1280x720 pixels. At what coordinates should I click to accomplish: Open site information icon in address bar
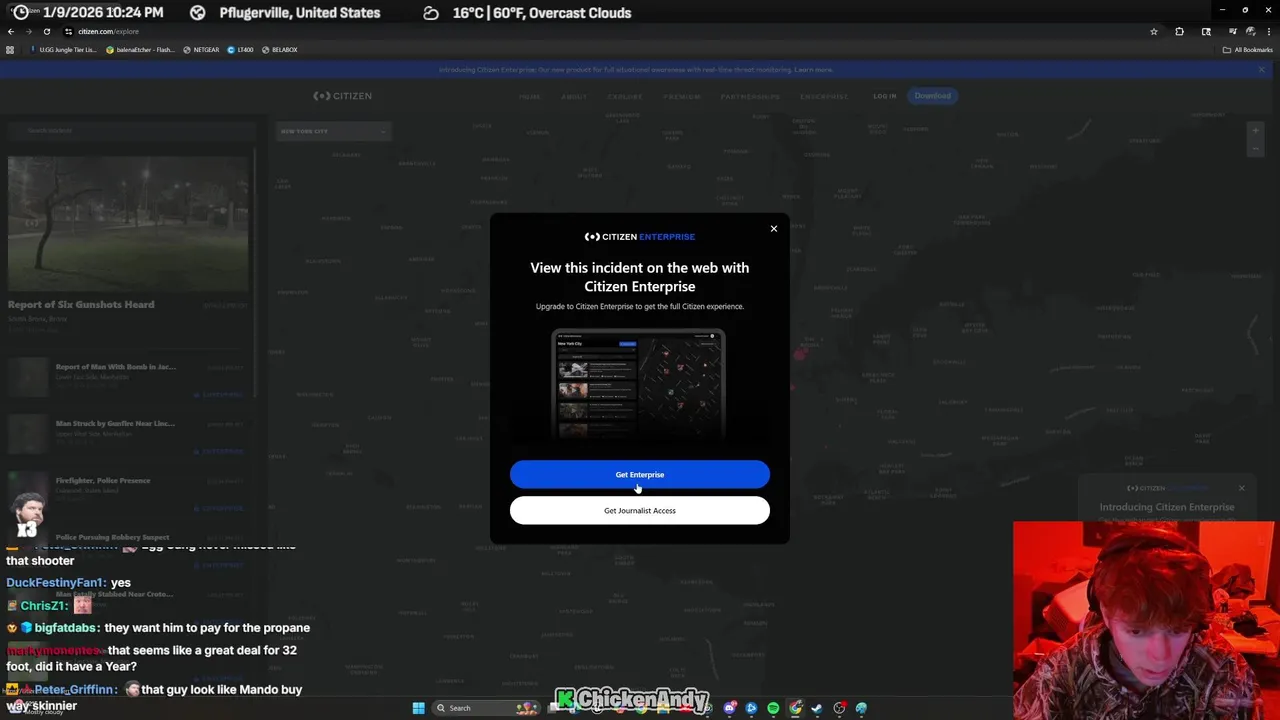[68, 31]
